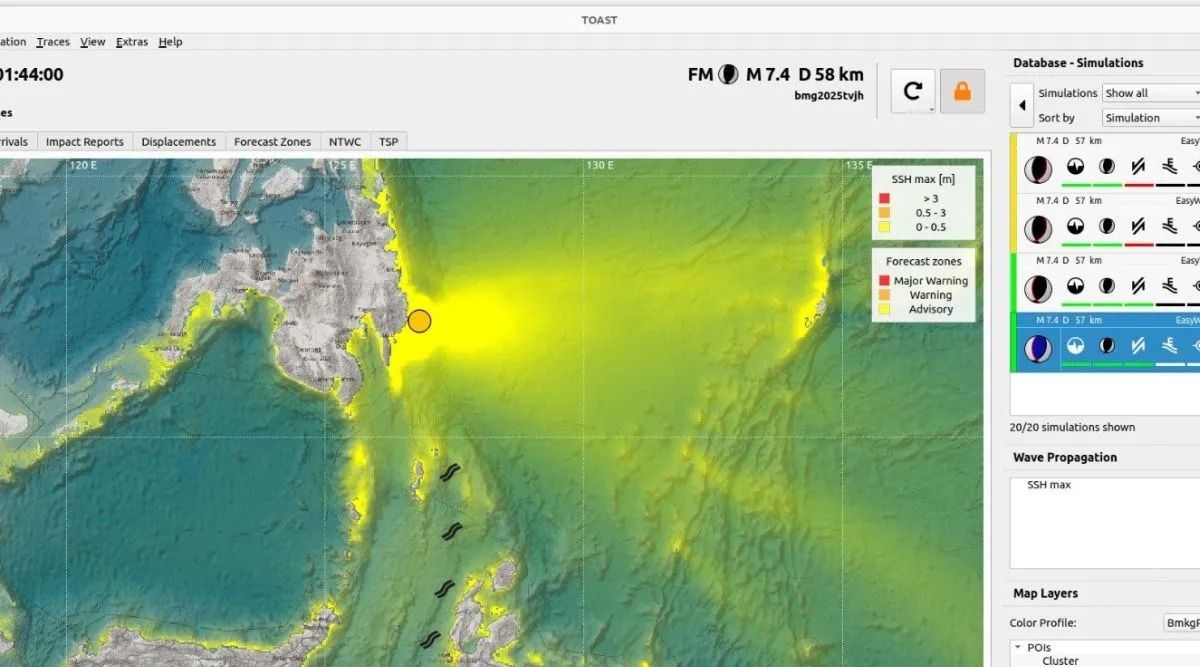Switch to the NTWC tab

click(345, 141)
